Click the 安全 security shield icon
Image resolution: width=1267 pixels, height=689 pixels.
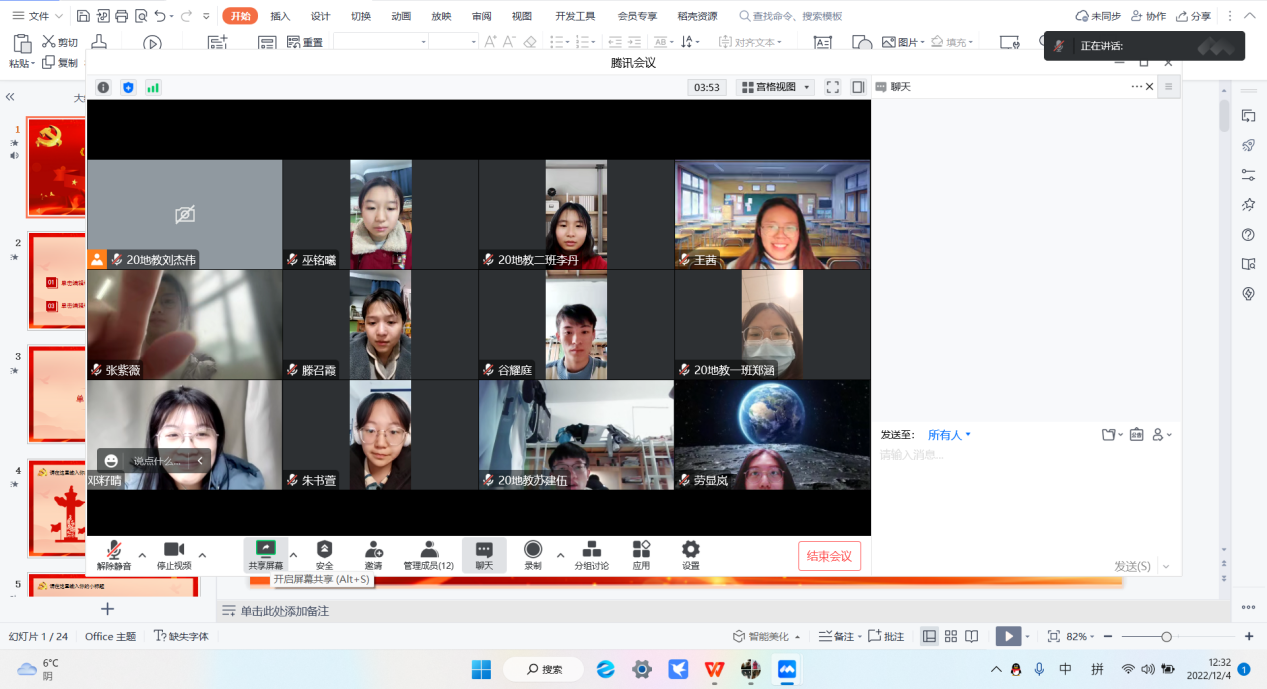click(324, 554)
